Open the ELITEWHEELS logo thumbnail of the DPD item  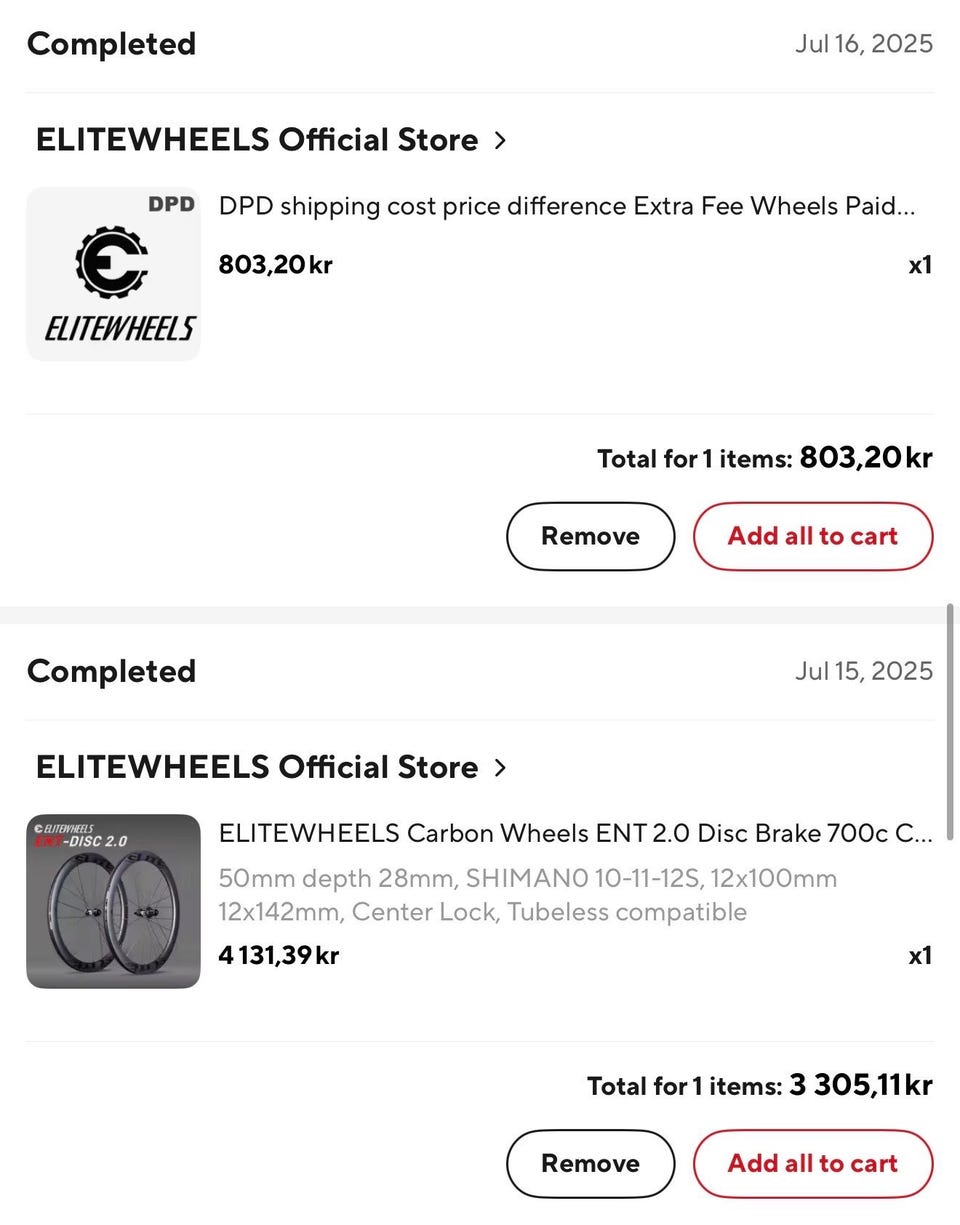click(113, 274)
